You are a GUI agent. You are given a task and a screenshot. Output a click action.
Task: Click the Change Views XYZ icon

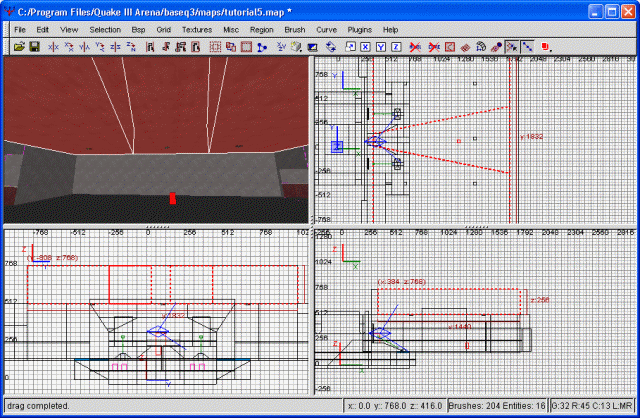click(281, 47)
